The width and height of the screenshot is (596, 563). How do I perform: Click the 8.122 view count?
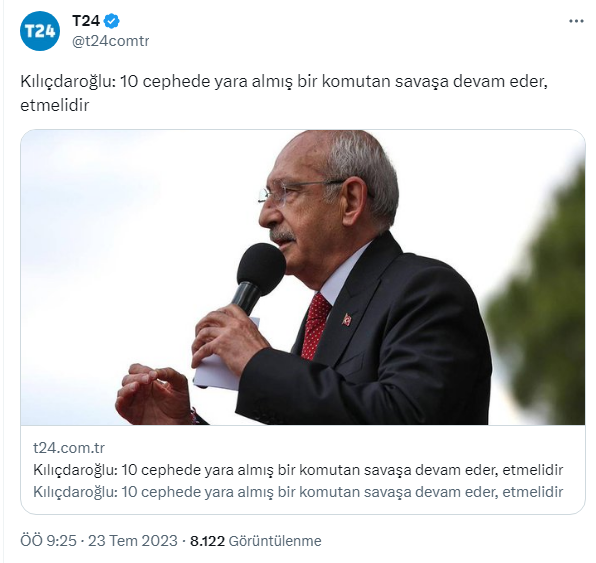click(208, 541)
